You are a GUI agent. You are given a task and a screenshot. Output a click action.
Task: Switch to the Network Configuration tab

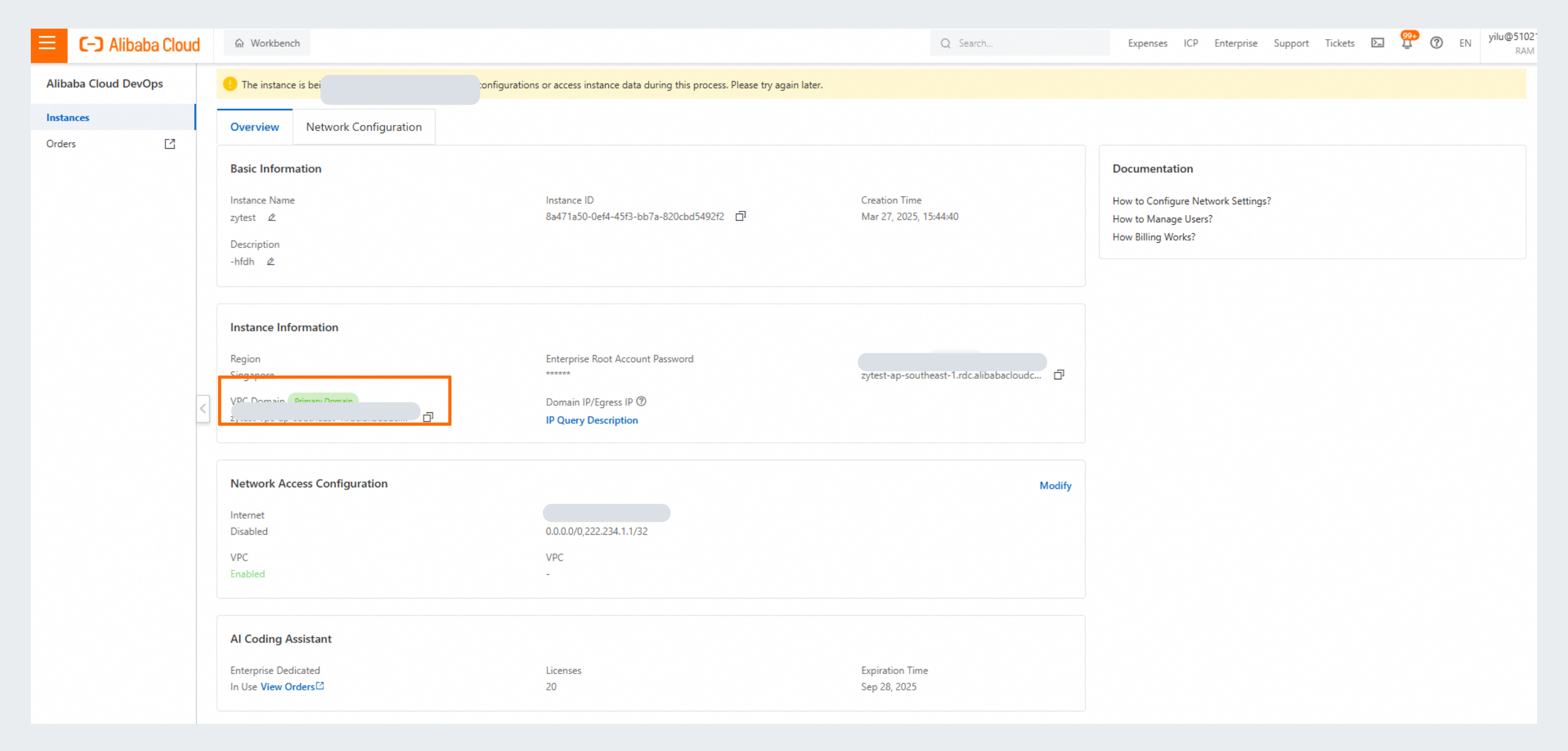(363, 127)
